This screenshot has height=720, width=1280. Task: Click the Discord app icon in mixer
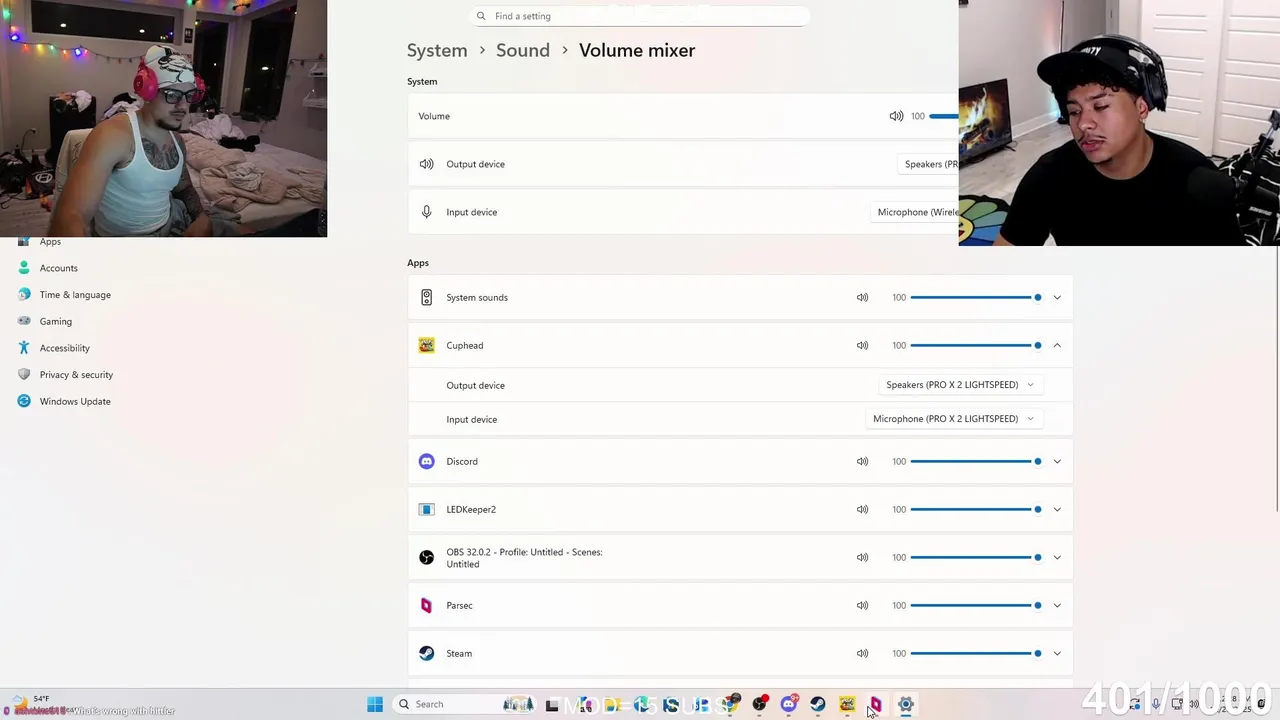[427, 461]
